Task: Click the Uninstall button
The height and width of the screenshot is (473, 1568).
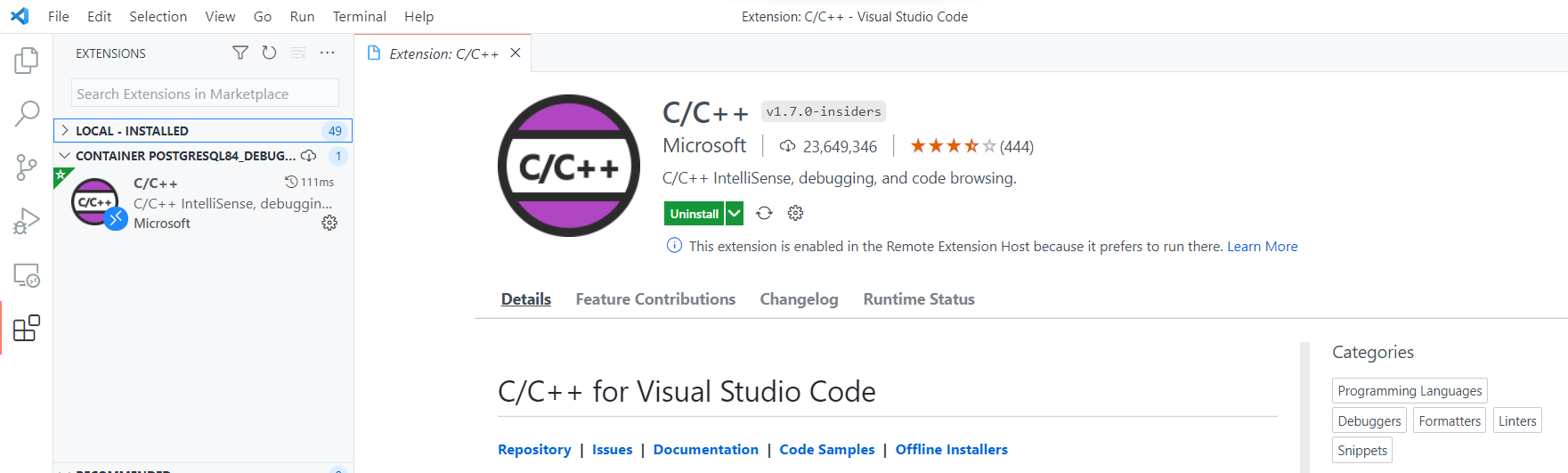Action: click(x=694, y=214)
